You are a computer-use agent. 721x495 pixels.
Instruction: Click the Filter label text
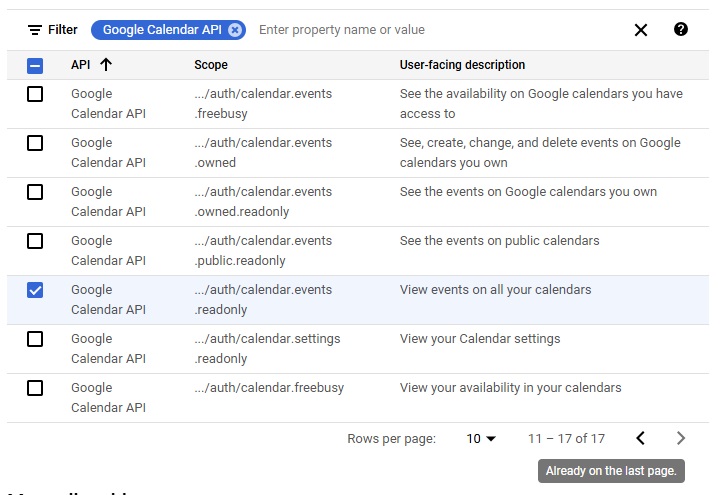(x=63, y=30)
